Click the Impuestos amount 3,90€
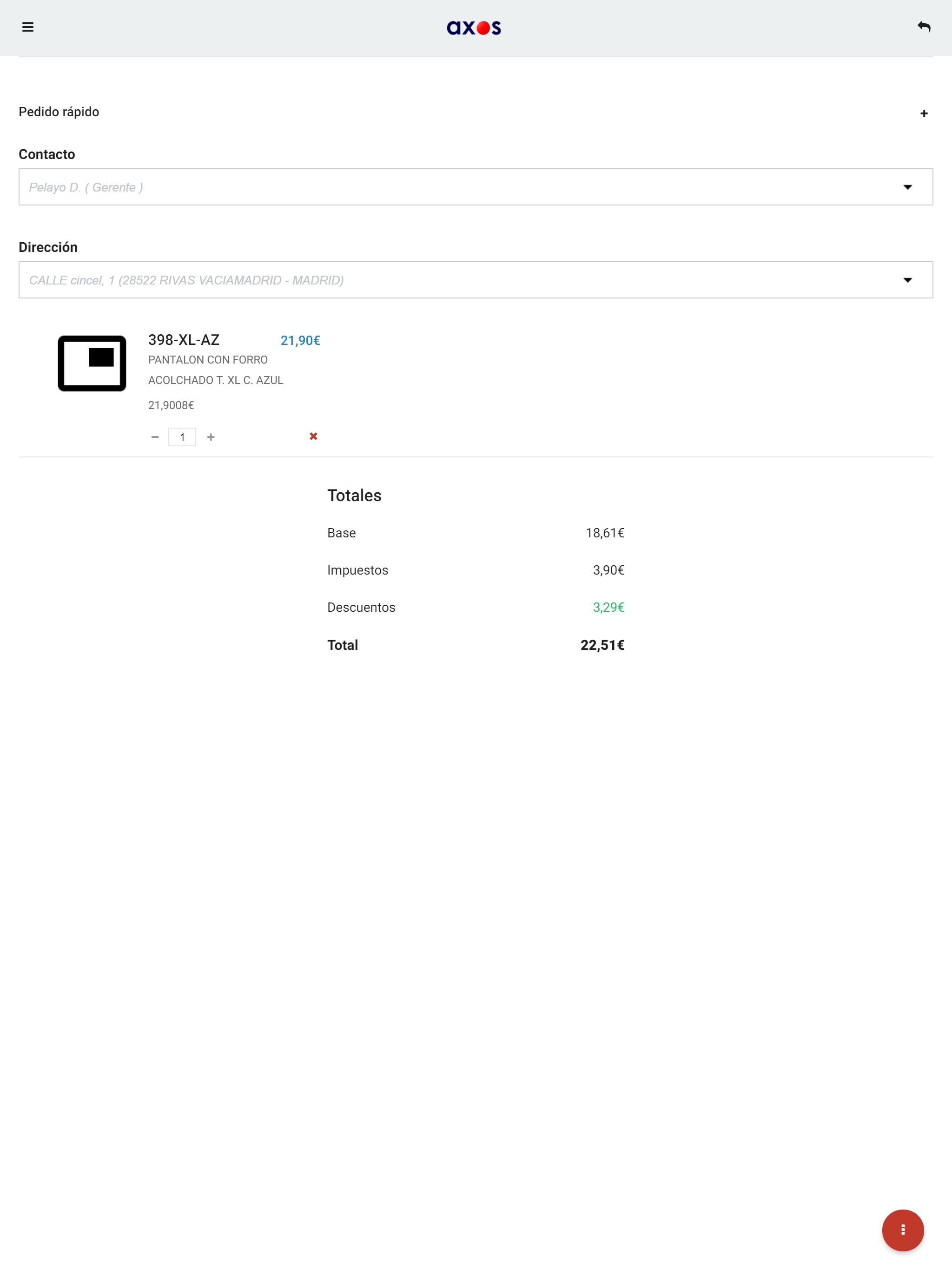Screen dimensions: 952x1270 tap(608, 570)
